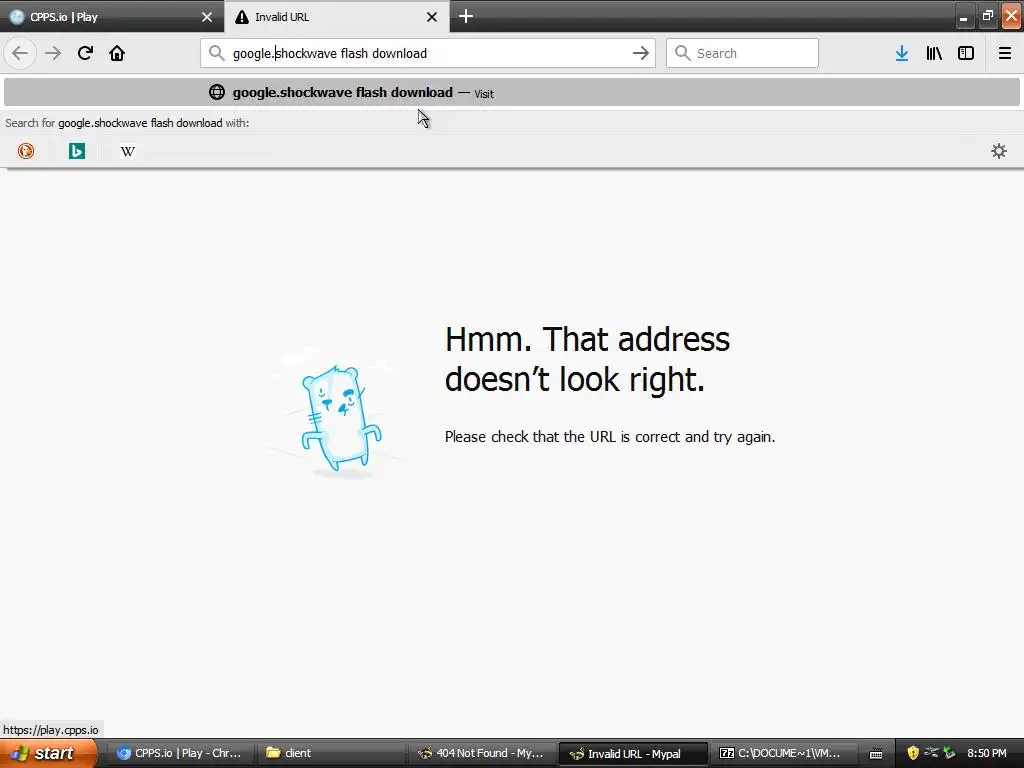Switch to 404 Not Found Mypal window
1024x768 pixels.
[x=481, y=753]
